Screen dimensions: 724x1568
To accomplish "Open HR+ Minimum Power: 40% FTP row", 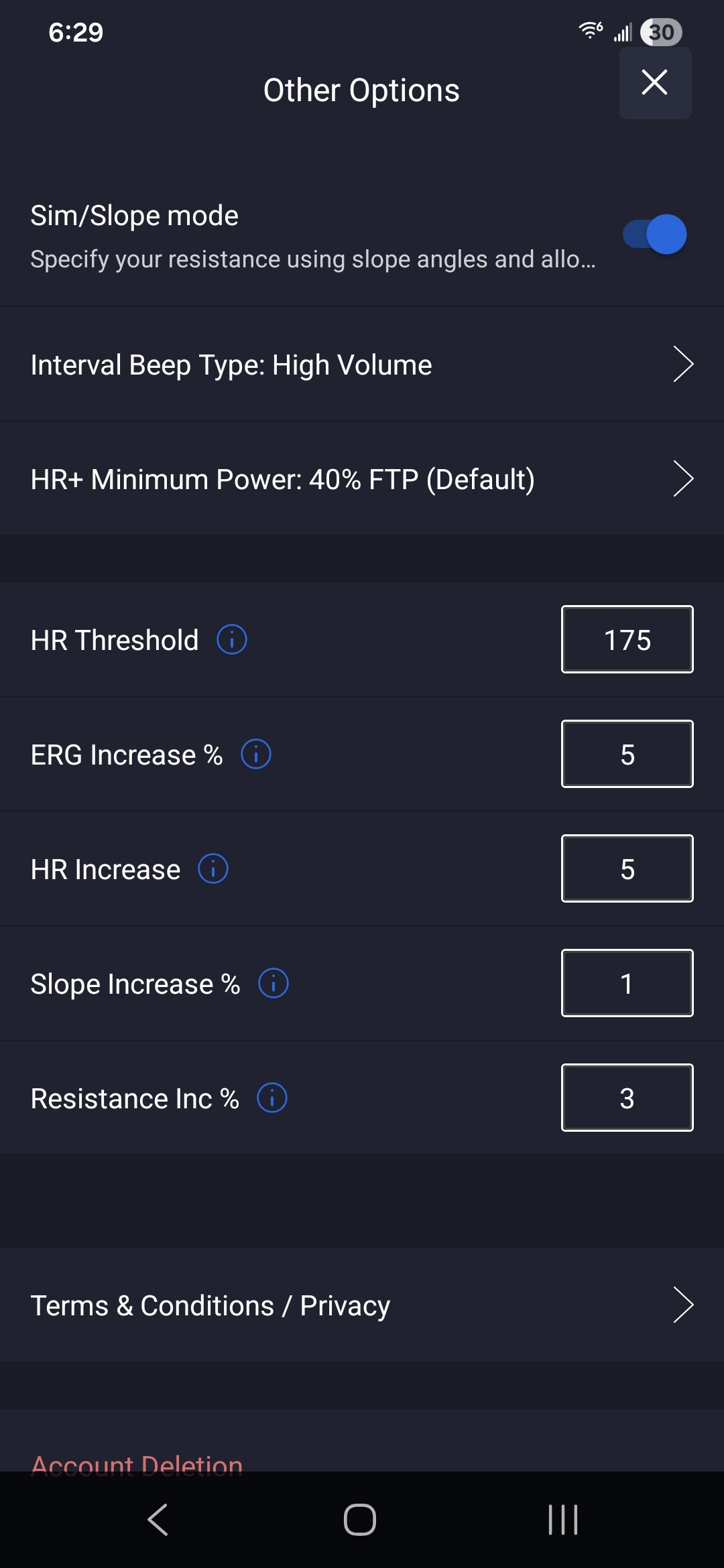I will (282, 480).
